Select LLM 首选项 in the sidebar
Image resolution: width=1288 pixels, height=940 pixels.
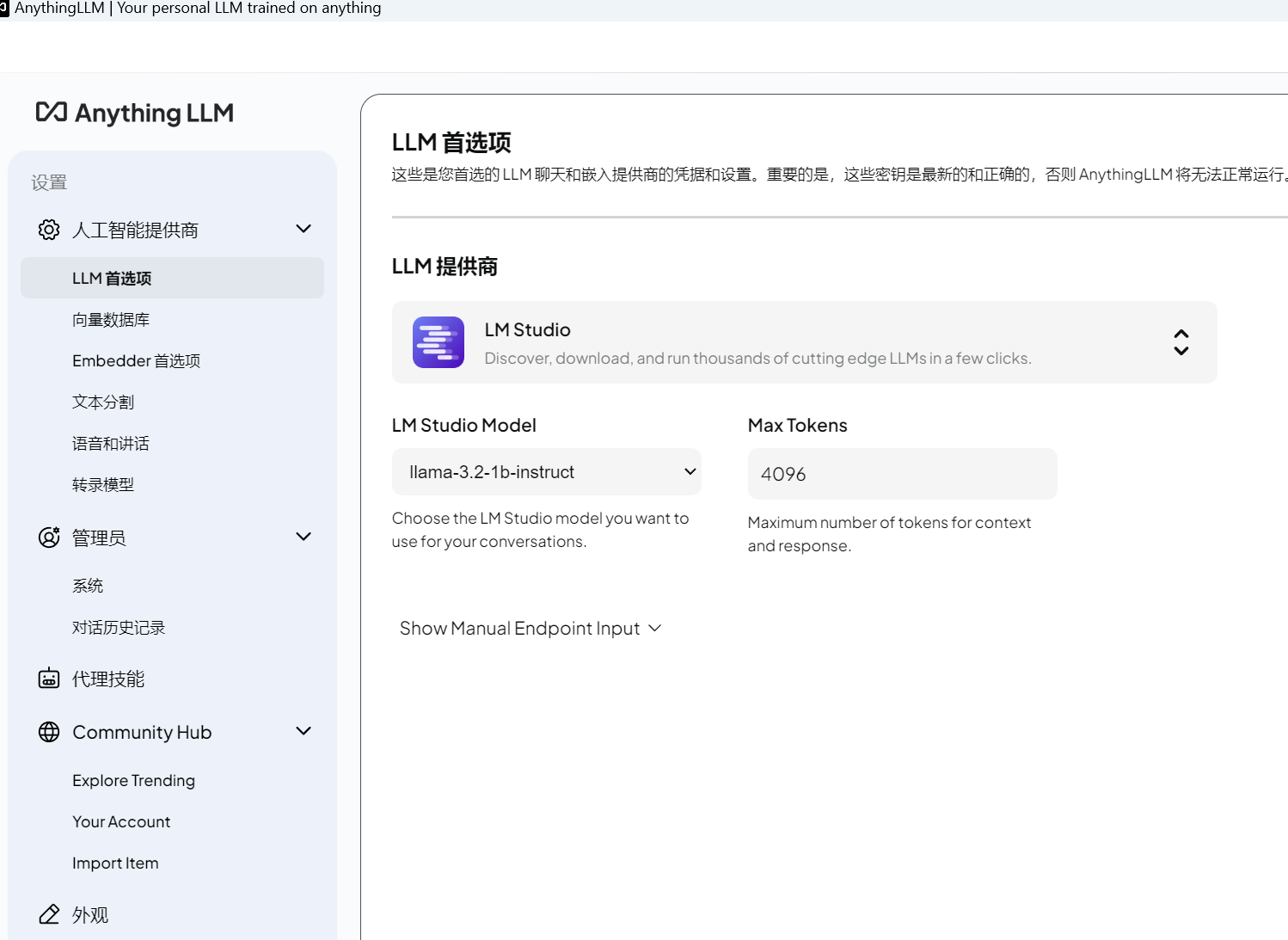(172, 278)
